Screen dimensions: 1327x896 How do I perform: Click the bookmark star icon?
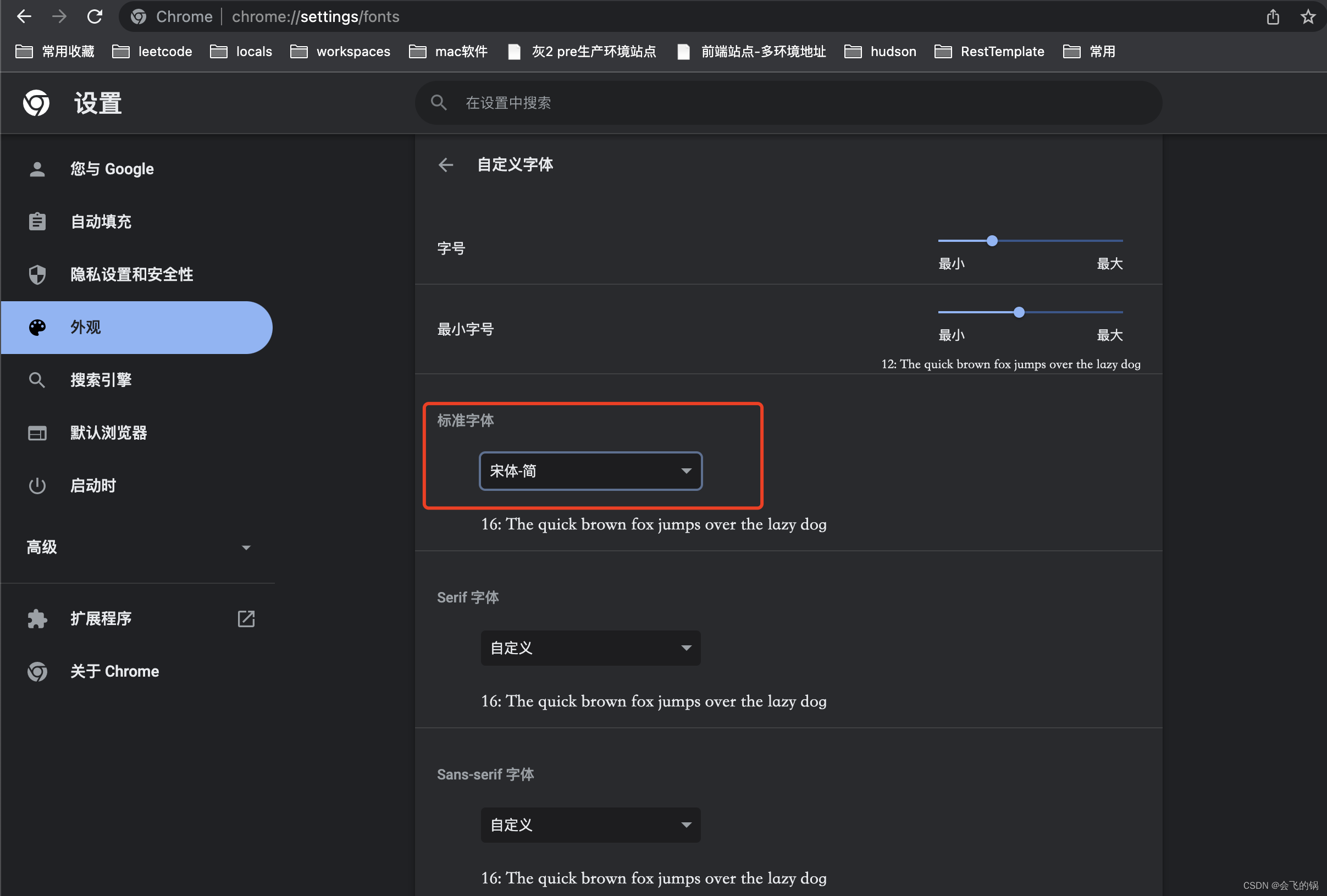1308,16
